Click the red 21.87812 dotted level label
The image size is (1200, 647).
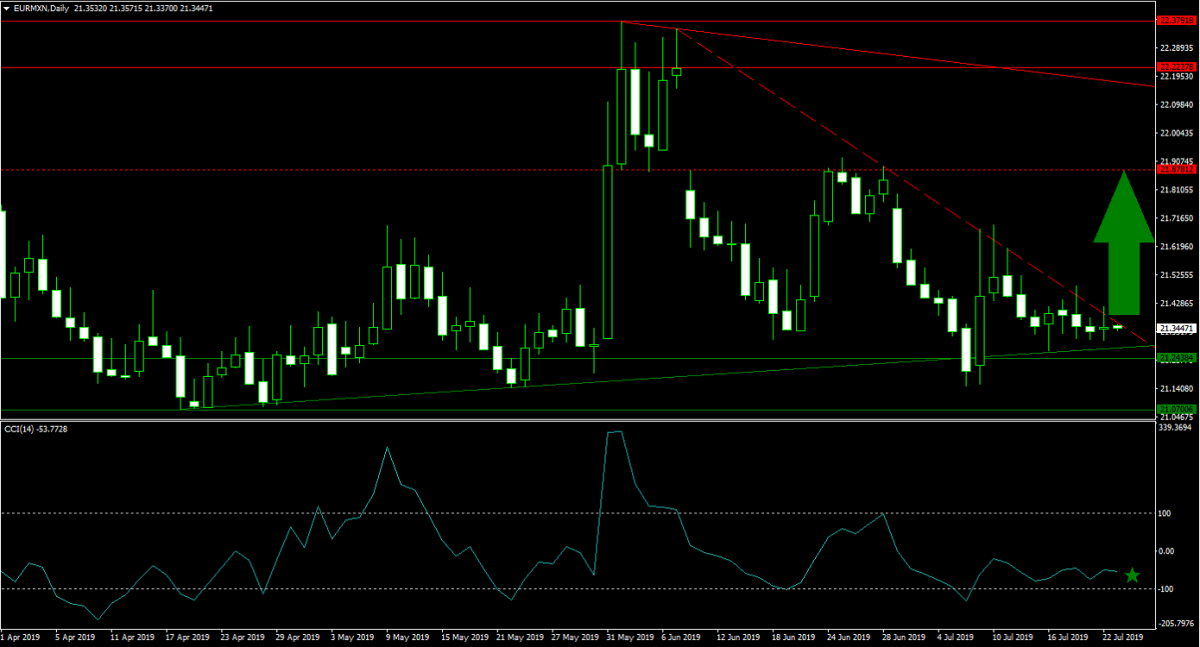pyautogui.click(x=1176, y=170)
